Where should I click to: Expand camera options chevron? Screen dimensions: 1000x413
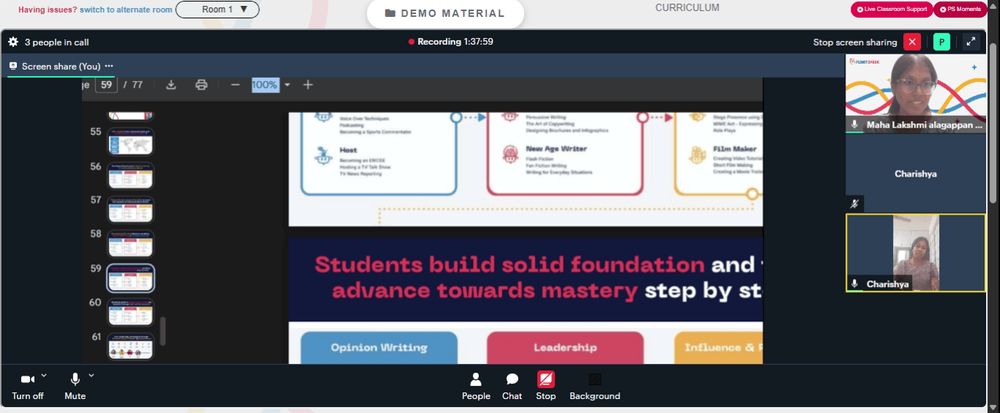tap(43, 375)
